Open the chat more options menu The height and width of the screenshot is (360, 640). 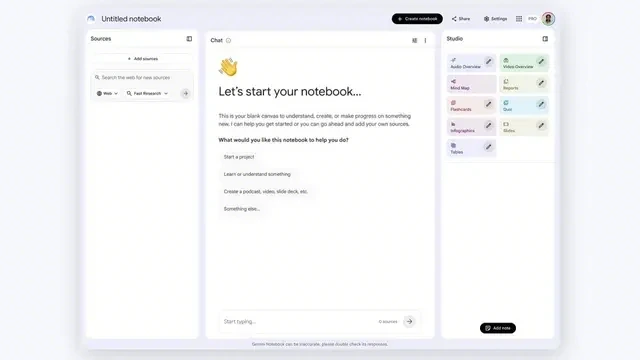[x=425, y=40]
